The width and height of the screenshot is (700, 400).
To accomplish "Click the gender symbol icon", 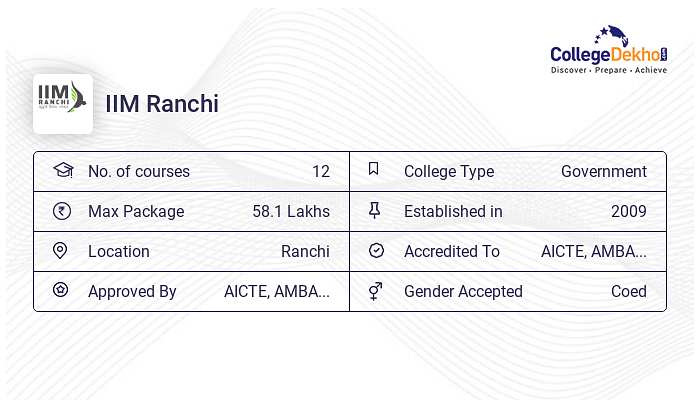I will pyautogui.click(x=375, y=291).
